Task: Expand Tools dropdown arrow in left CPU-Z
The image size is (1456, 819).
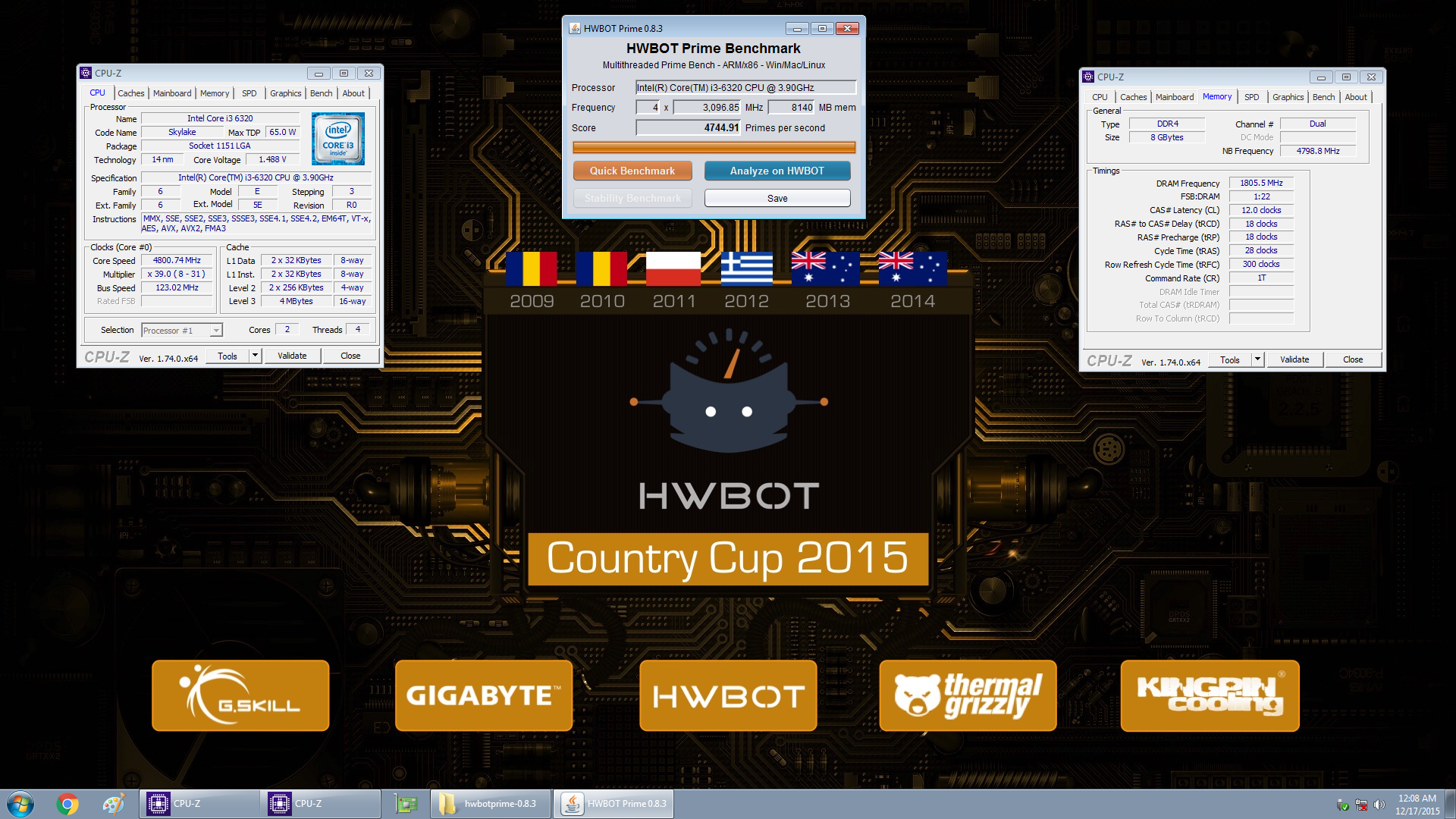Action: (256, 356)
